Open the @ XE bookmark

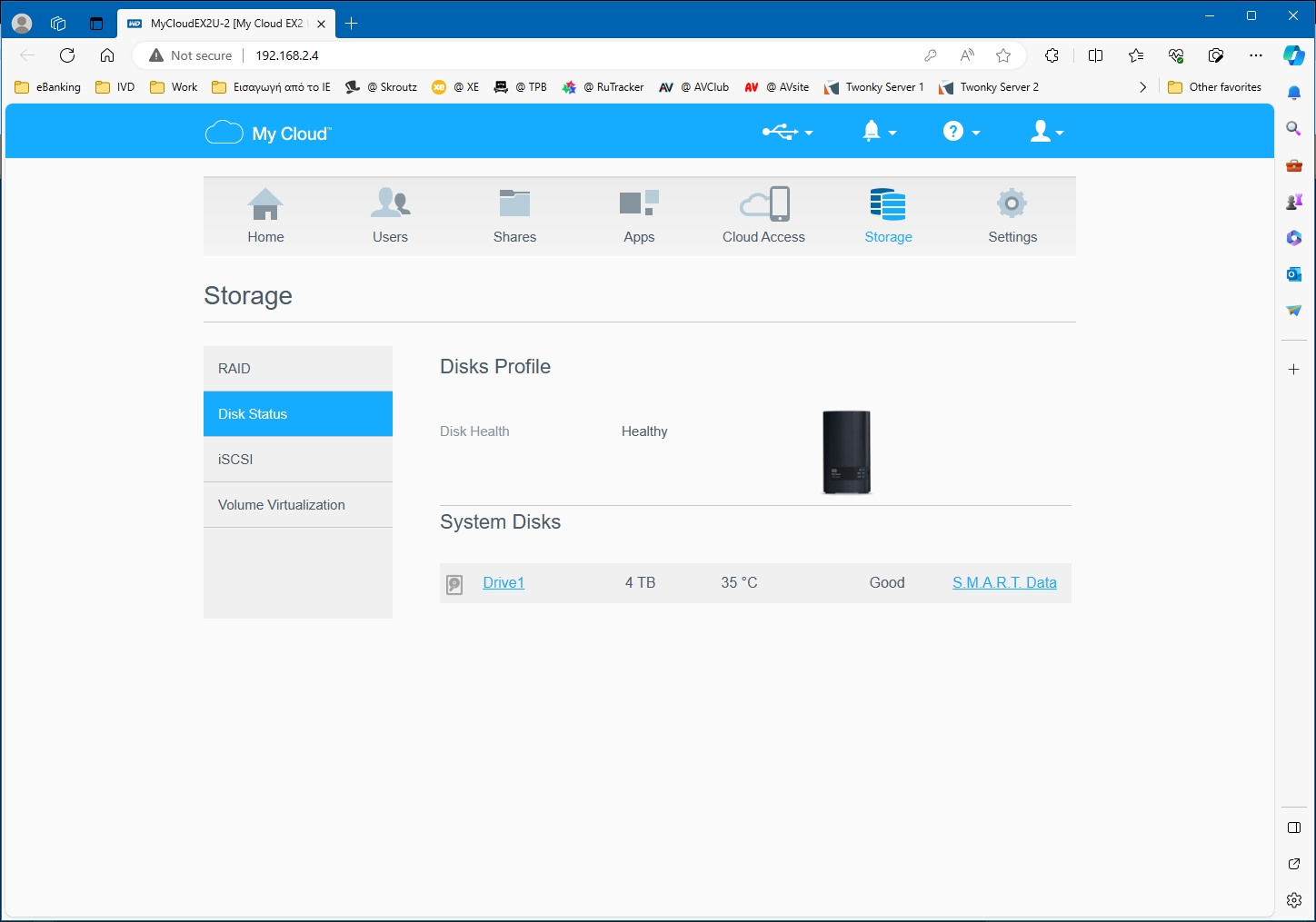click(x=455, y=87)
